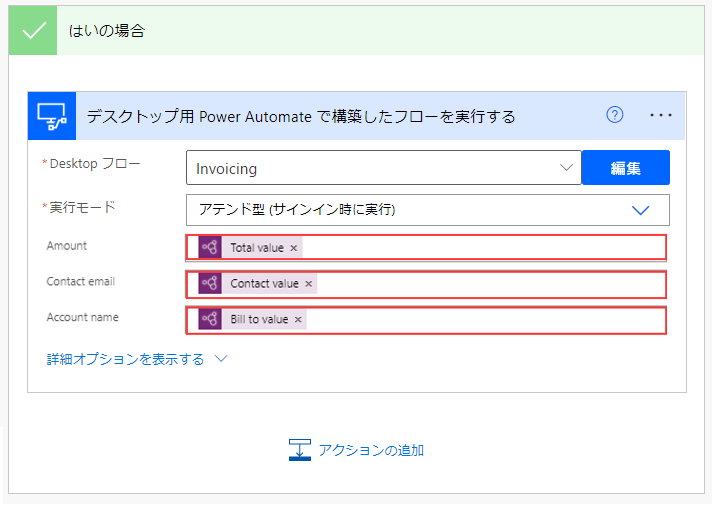
Task: Click アテンド型 (サインイン時に実行) text
Action: tap(297, 210)
